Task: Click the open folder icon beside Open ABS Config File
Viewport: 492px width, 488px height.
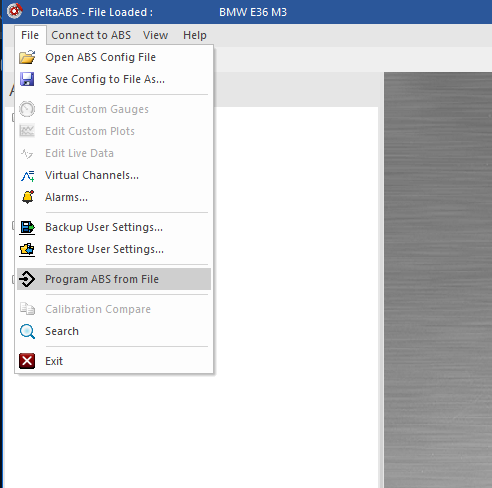Action: [x=27, y=57]
